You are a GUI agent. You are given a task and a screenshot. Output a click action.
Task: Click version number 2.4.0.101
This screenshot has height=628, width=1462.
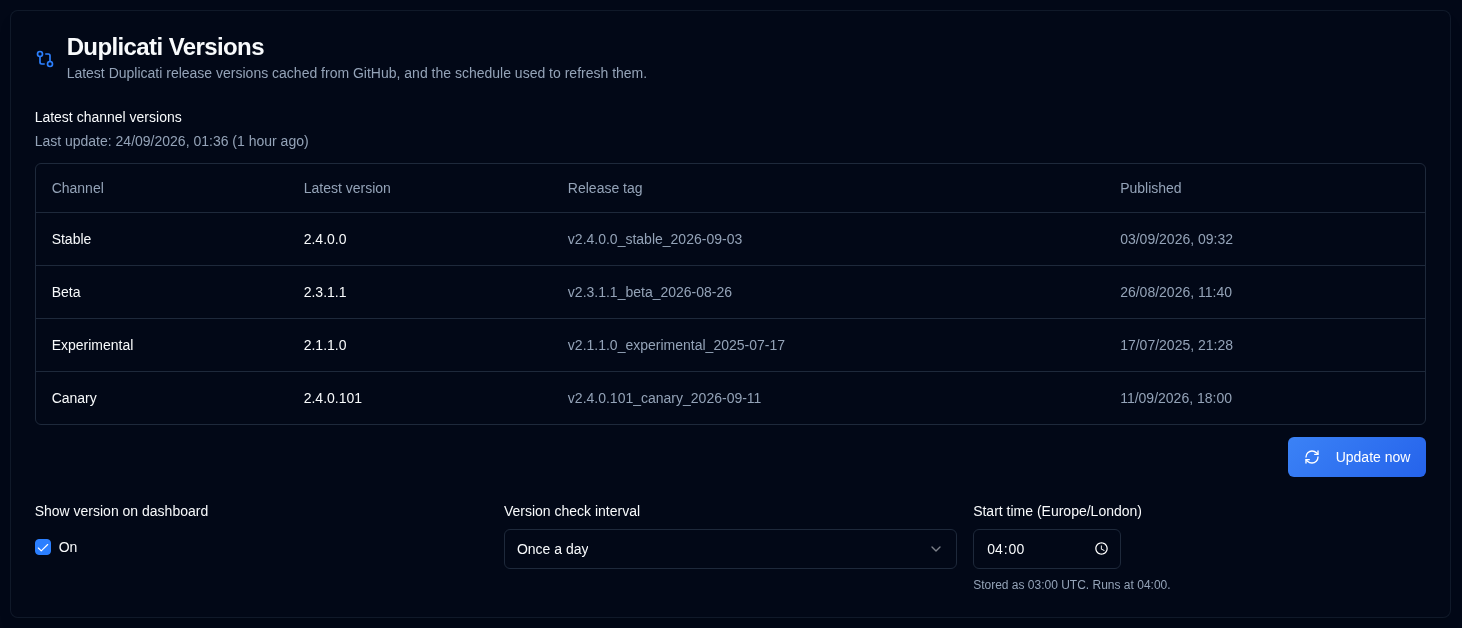click(x=333, y=398)
